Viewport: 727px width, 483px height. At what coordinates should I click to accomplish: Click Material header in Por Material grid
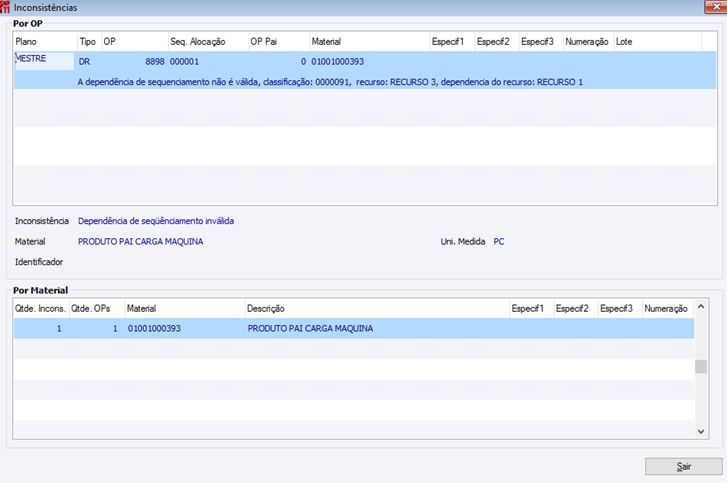click(185, 308)
